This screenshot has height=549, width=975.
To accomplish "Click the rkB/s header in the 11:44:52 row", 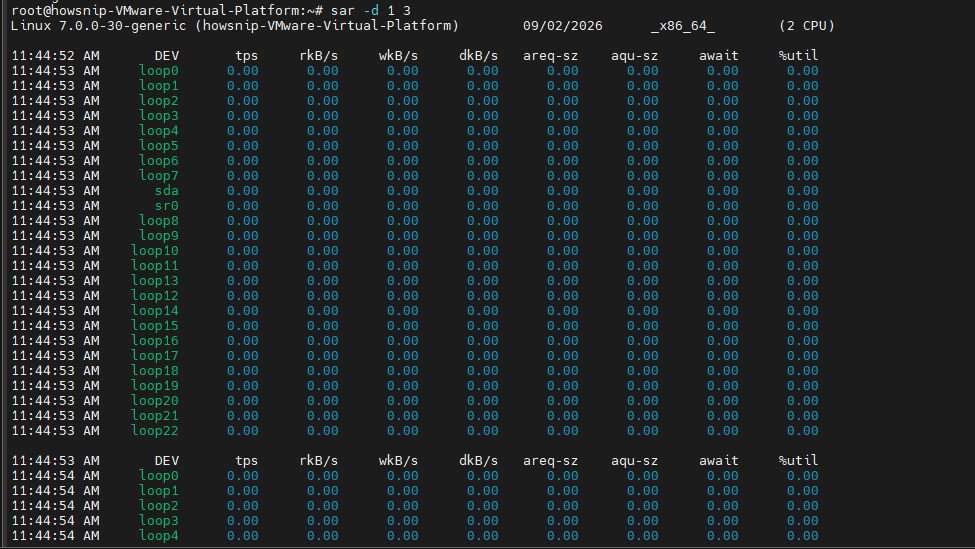I will (x=318, y=55).
